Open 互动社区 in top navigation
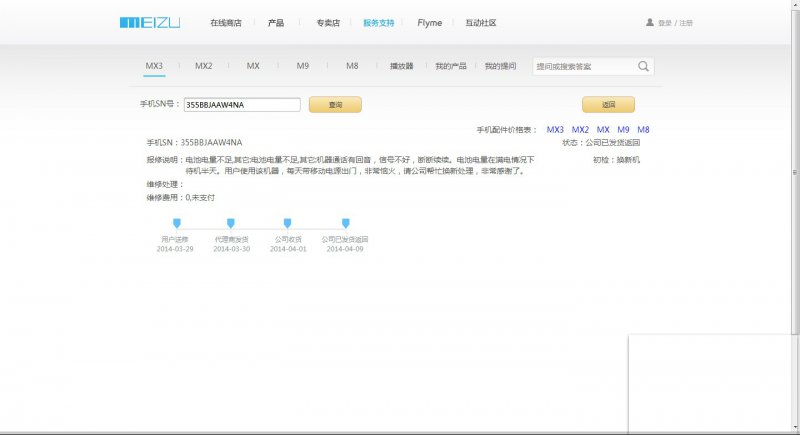This screenshot has width=800, height=435. coord(481,23)
